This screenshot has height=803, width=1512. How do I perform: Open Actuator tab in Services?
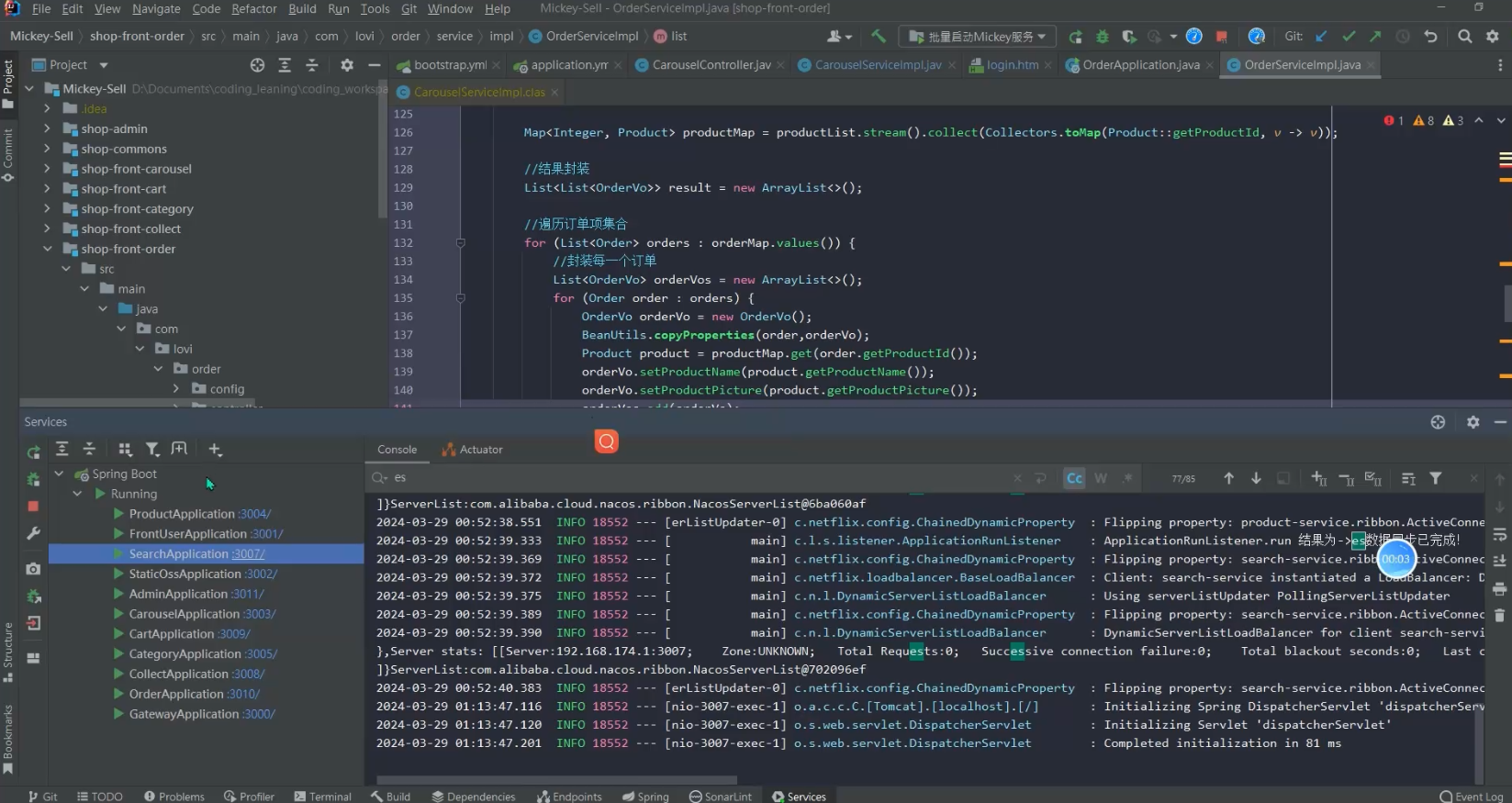coord(473,450)
